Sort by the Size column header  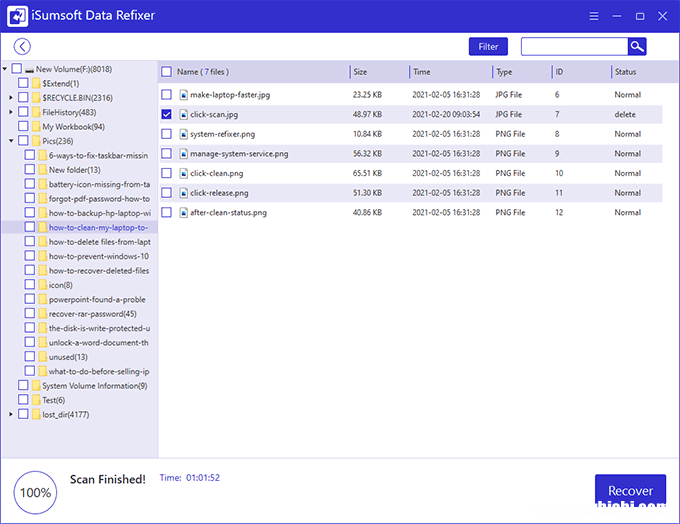click(360, 72)
